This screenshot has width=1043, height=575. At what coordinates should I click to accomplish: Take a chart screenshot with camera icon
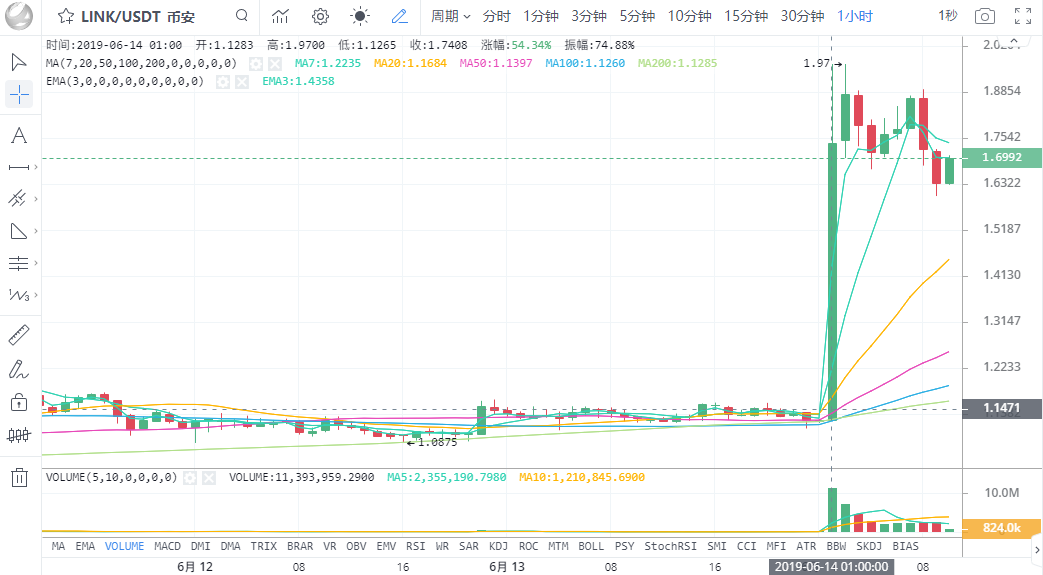pyautogui.click(x=984, y=17)
